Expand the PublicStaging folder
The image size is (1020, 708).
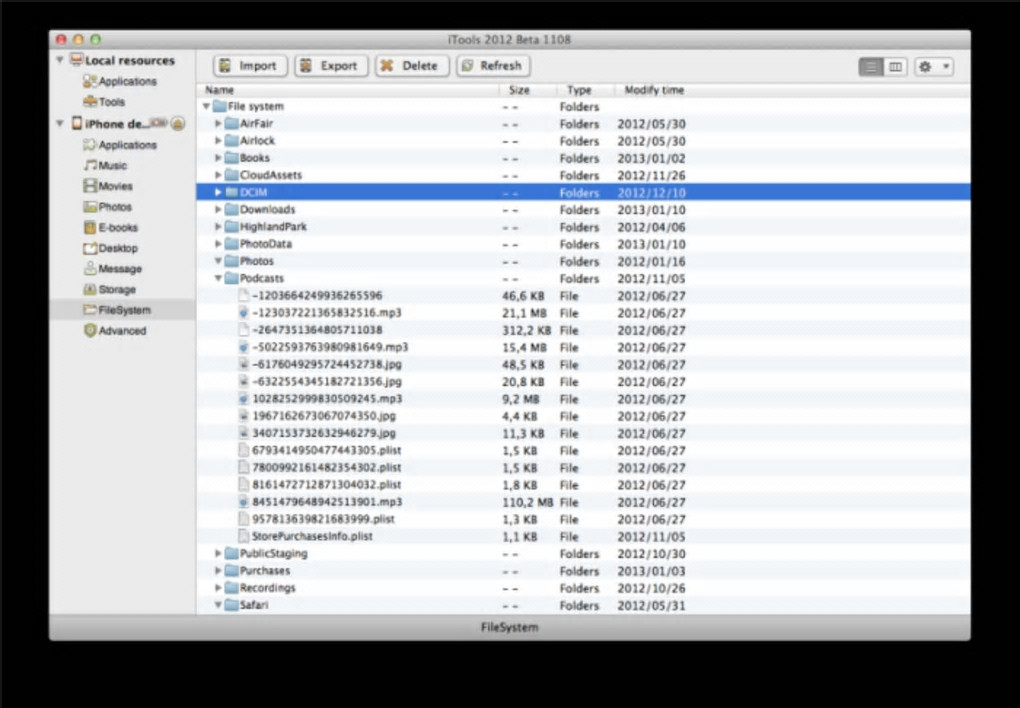pos(218,554)
